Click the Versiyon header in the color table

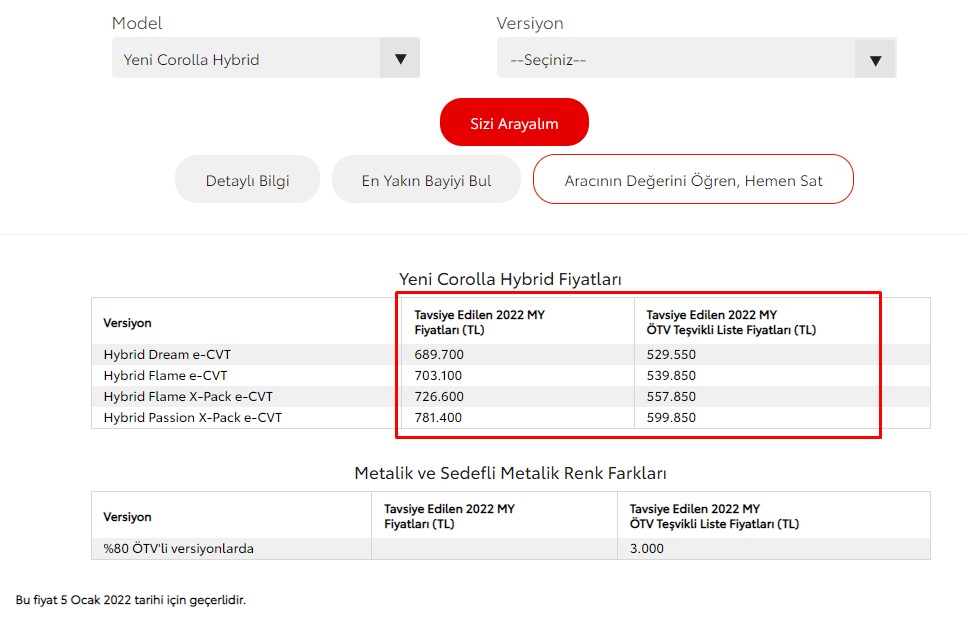(127, 517)
